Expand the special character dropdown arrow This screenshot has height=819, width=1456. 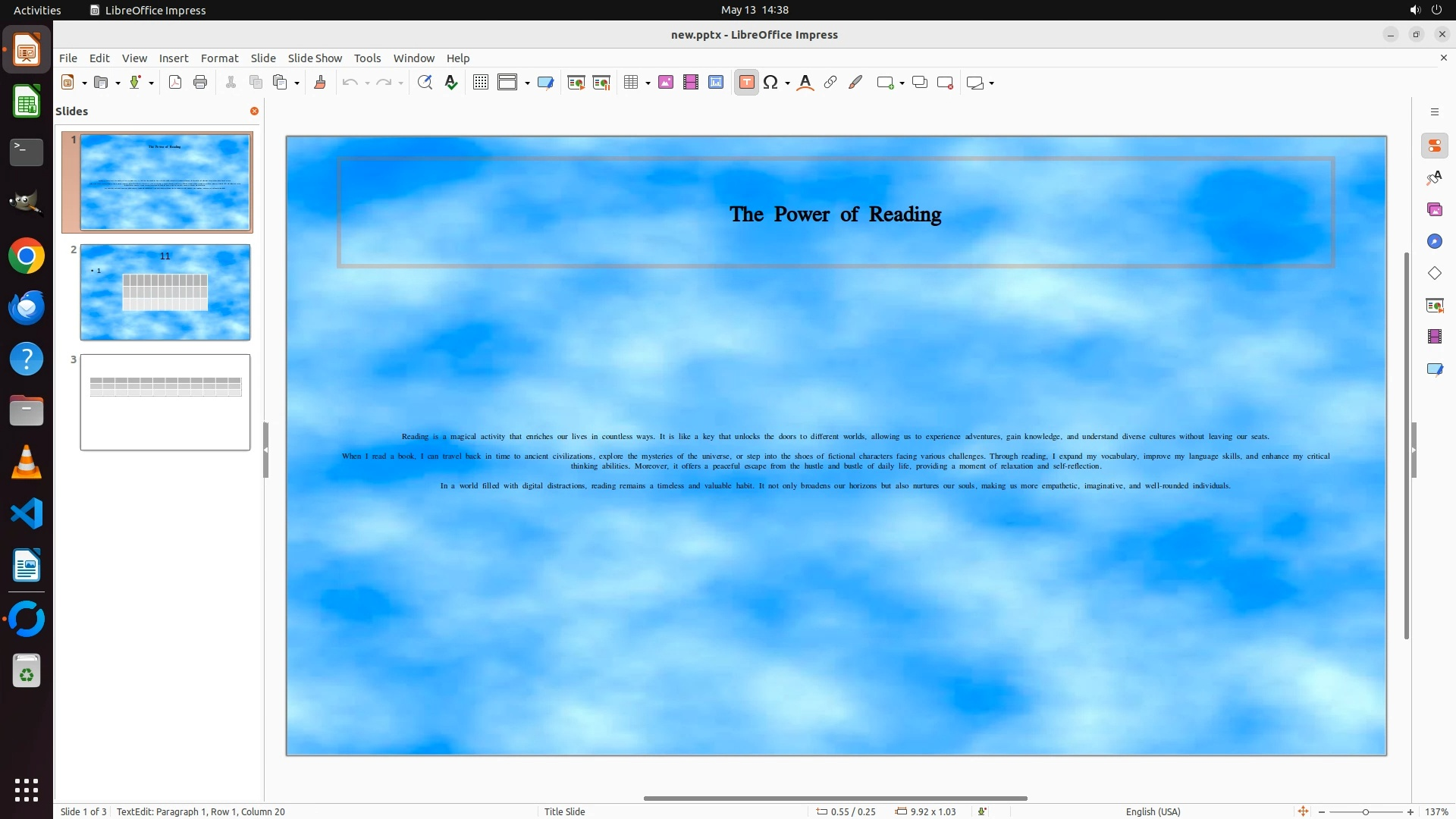pyautogui.click(x=788, y=83)
